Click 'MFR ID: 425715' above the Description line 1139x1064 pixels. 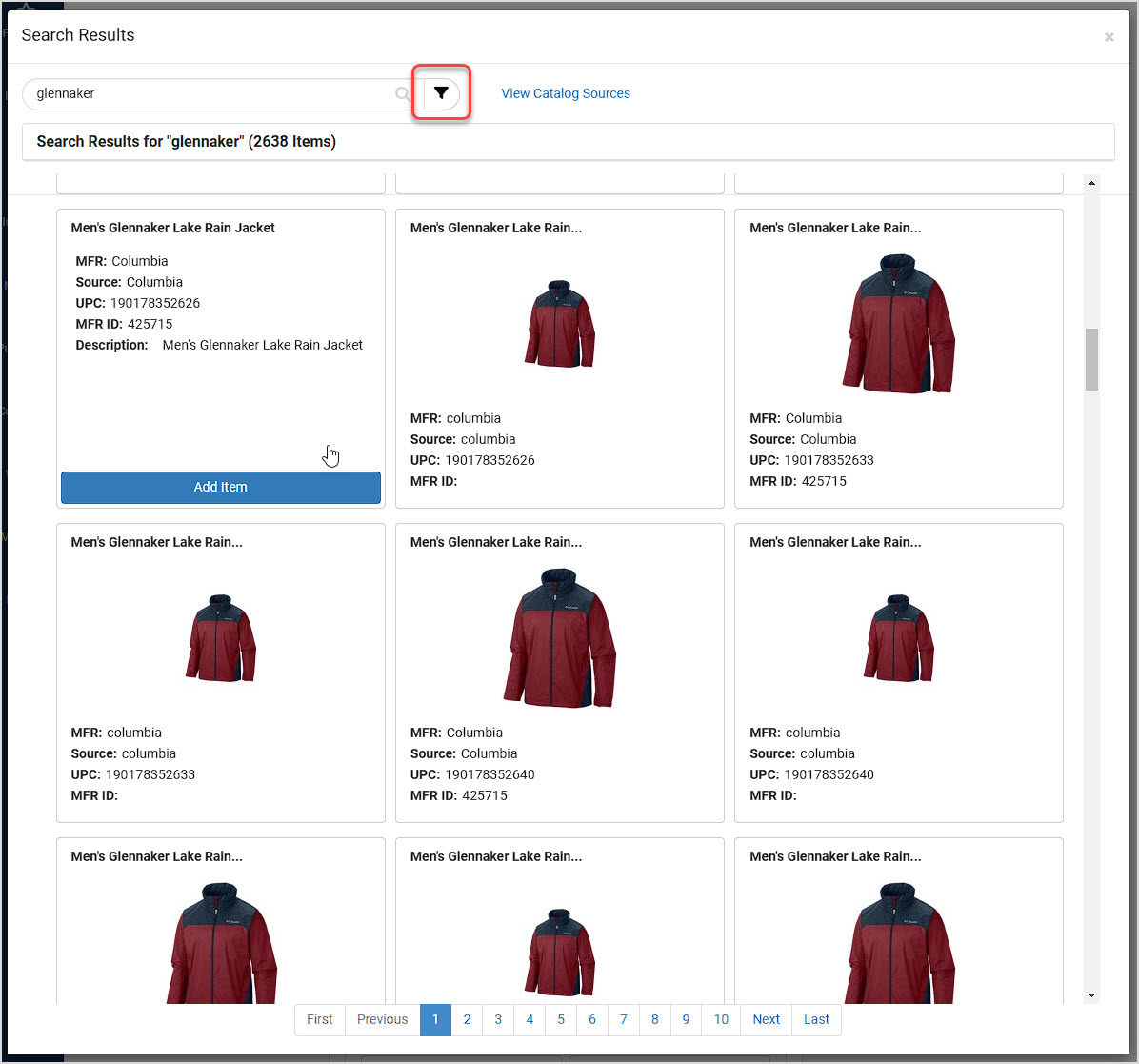[124, 324]
